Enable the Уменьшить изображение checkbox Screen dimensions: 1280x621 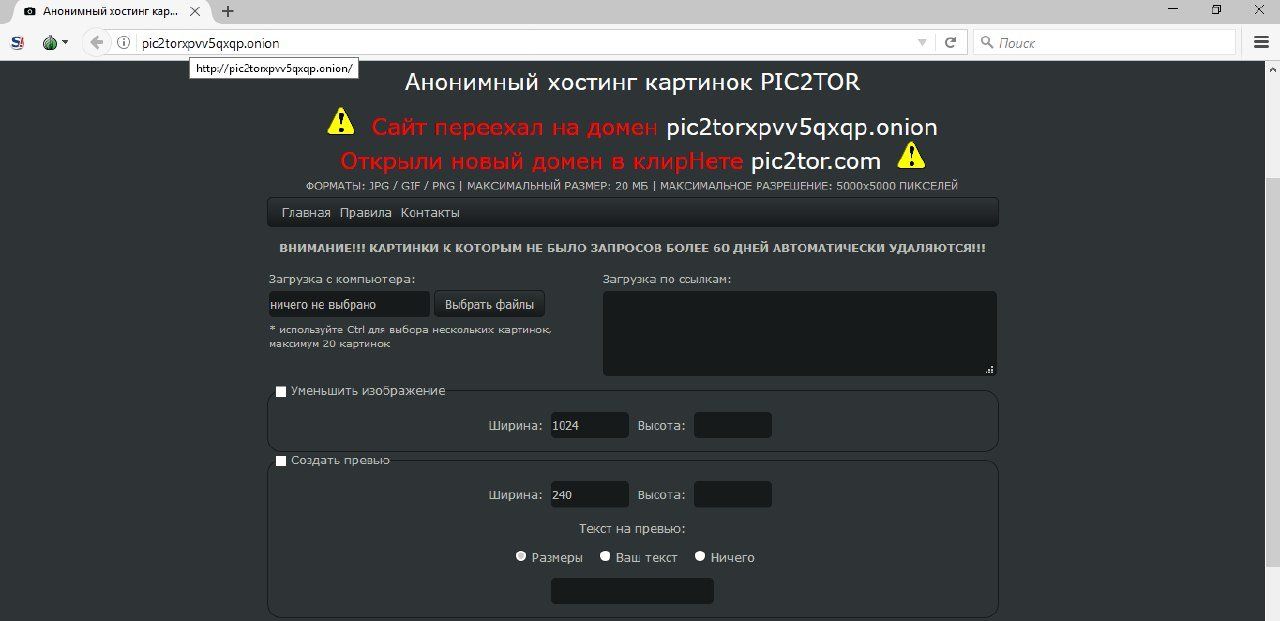281,391
